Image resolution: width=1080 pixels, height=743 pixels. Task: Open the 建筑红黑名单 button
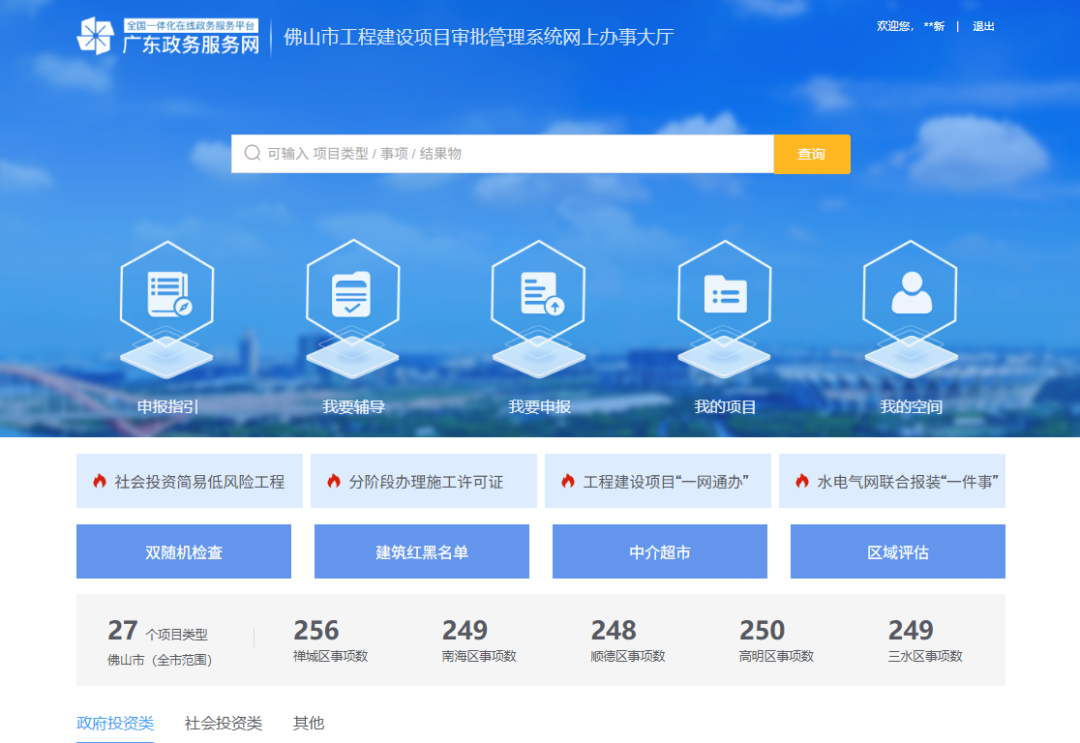(421, 552)
